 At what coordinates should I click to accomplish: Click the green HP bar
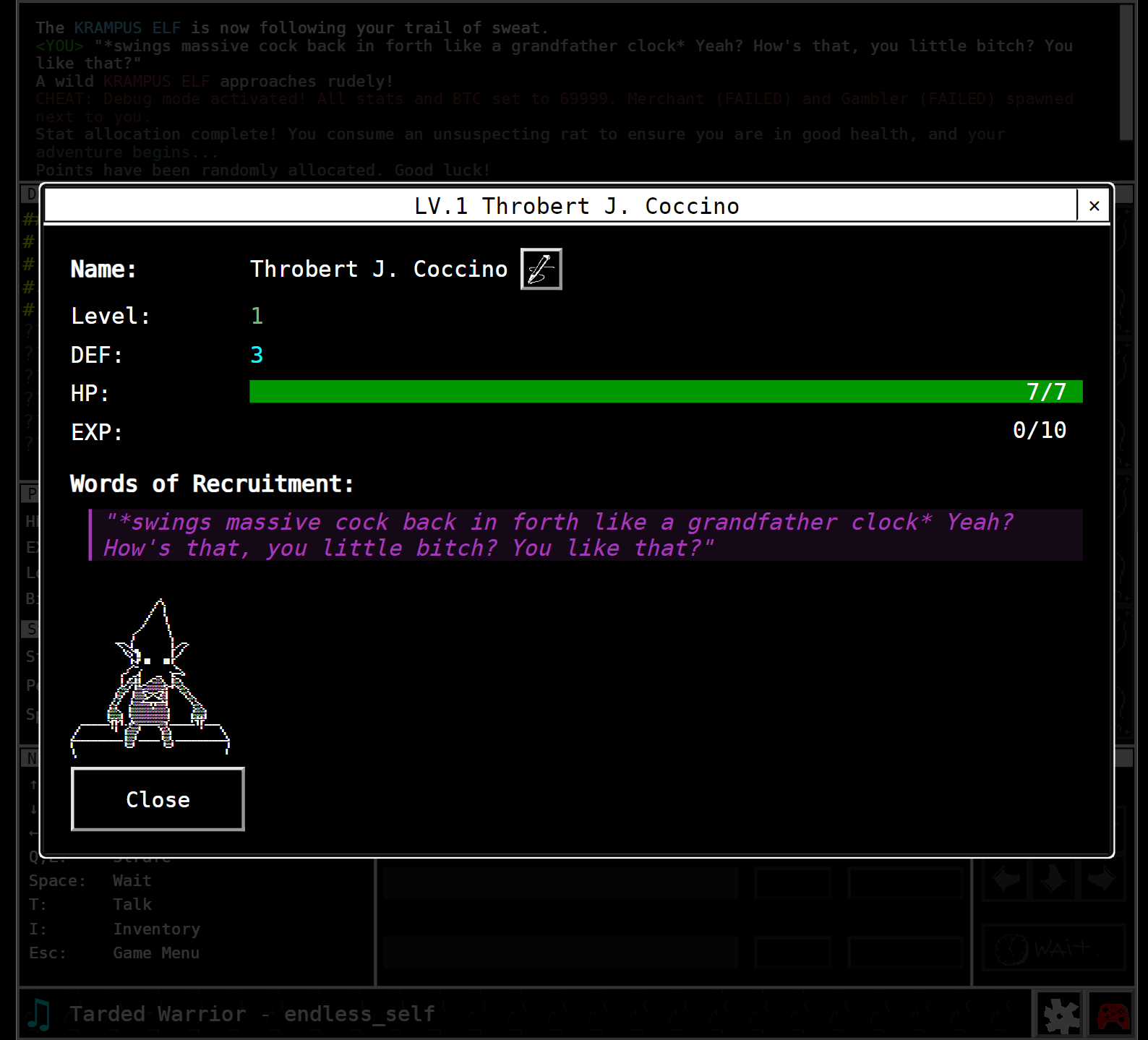click(665, 392)
